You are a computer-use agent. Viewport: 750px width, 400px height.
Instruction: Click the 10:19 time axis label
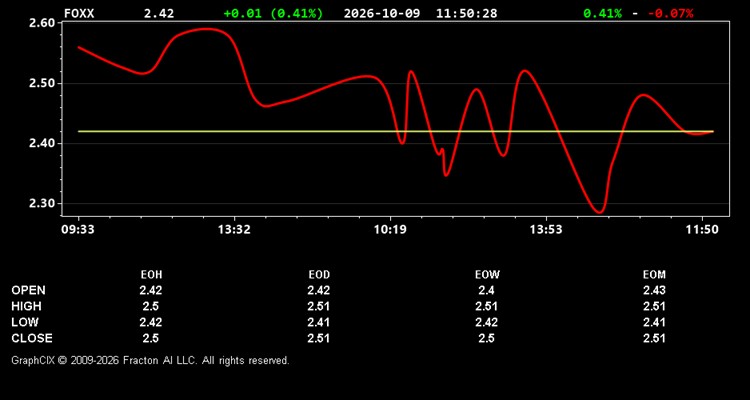point(390,230)
